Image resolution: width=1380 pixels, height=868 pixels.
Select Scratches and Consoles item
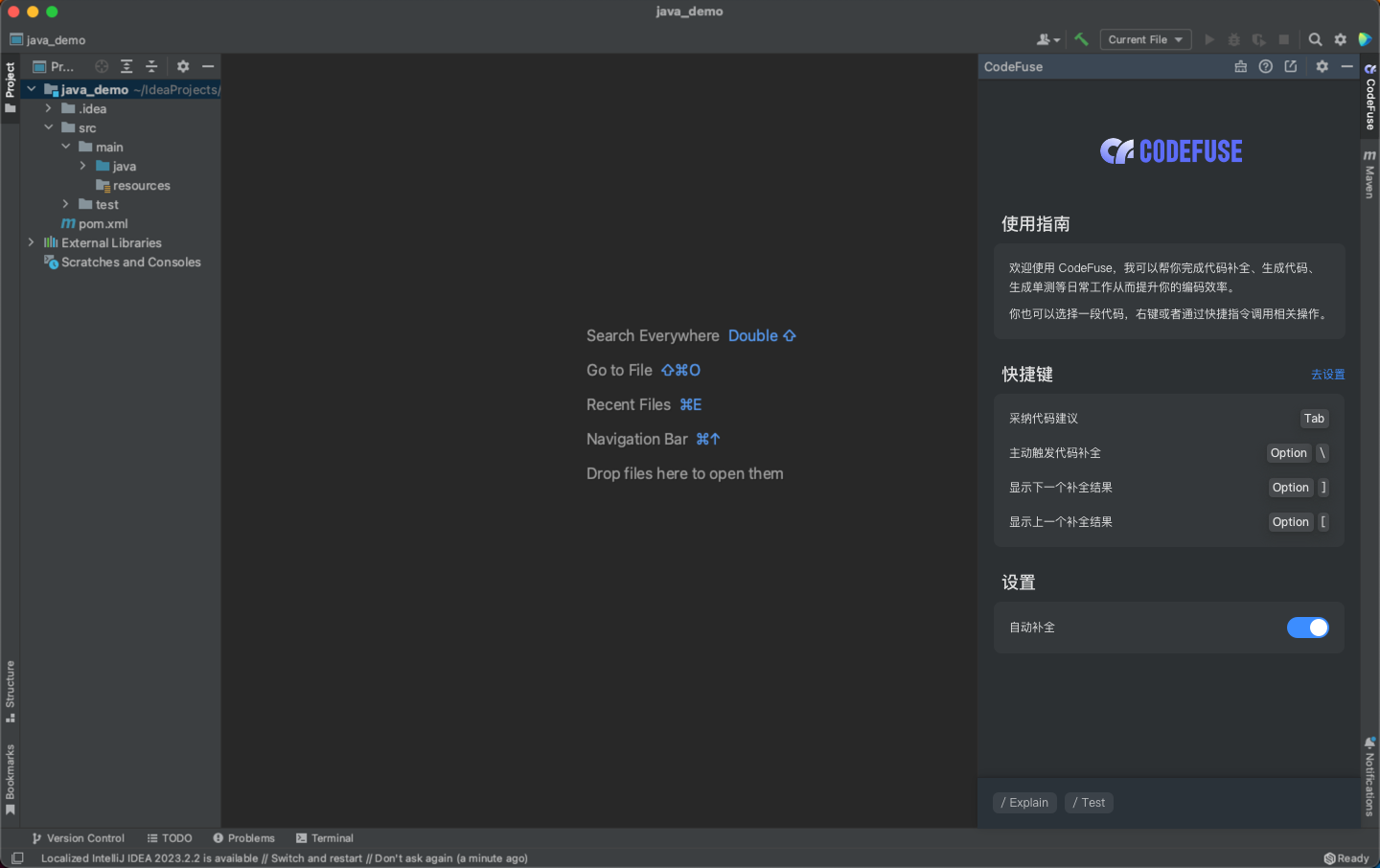(123, 262)
